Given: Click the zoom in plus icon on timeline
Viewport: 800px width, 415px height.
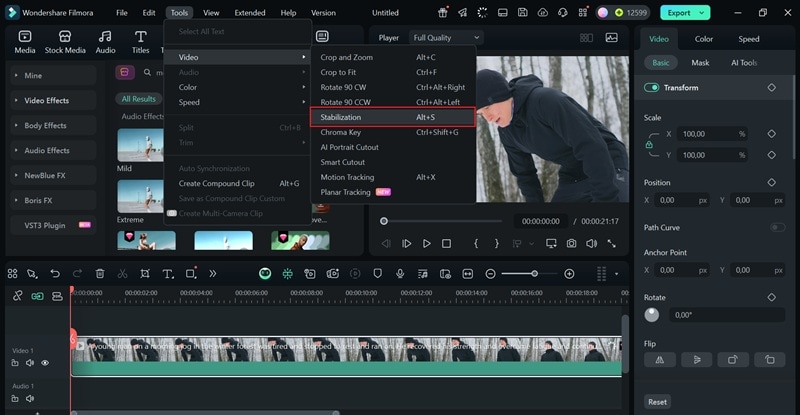Looking at the screenshot, I should (x=569, y=274).
